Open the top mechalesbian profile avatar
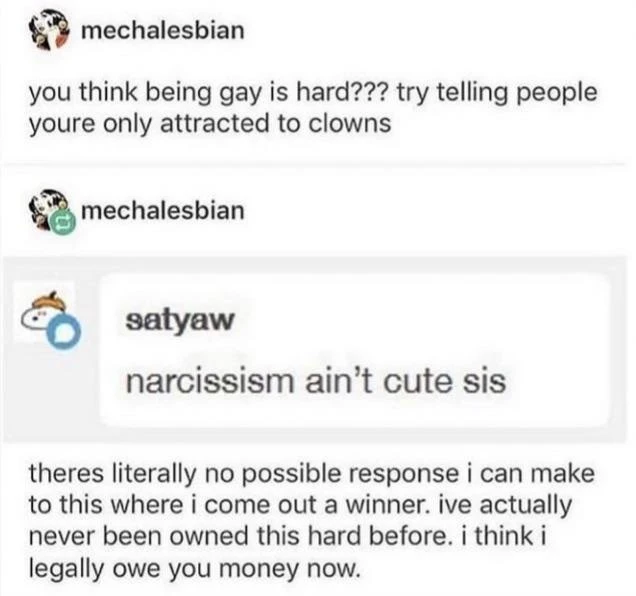The image size is (636, 596). coord(49,30)
